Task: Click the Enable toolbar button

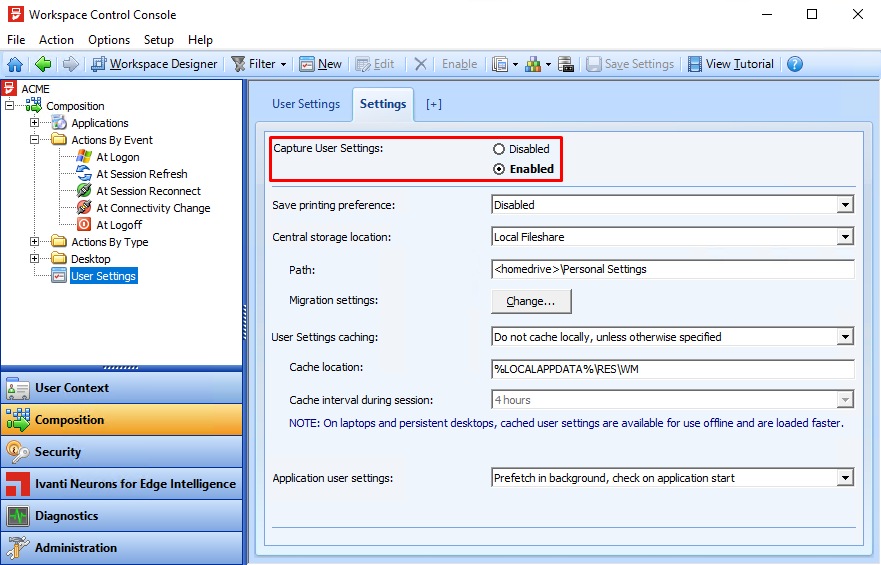Action: (x=459, y=65)
